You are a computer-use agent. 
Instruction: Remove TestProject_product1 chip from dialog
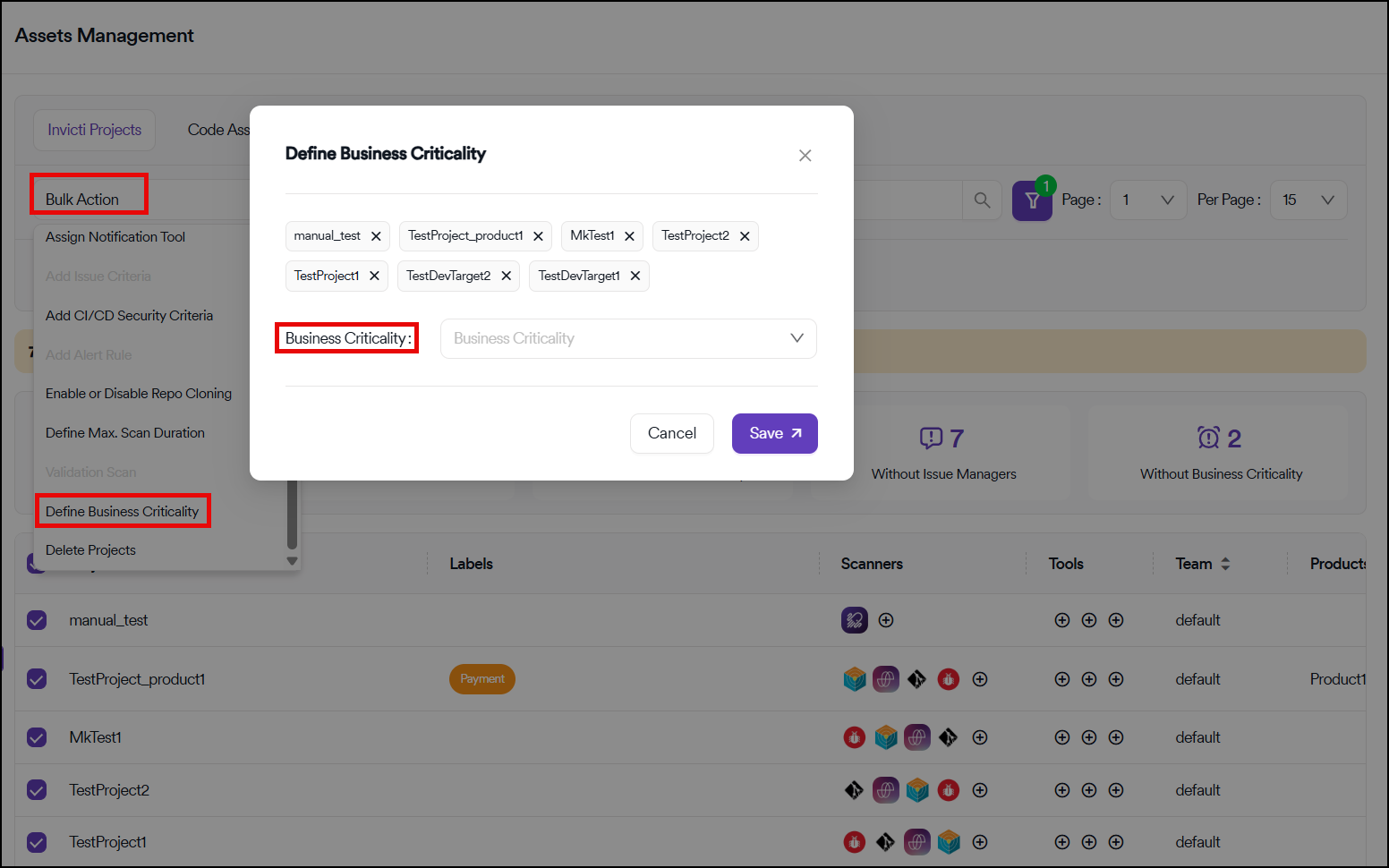coord(538,236)
